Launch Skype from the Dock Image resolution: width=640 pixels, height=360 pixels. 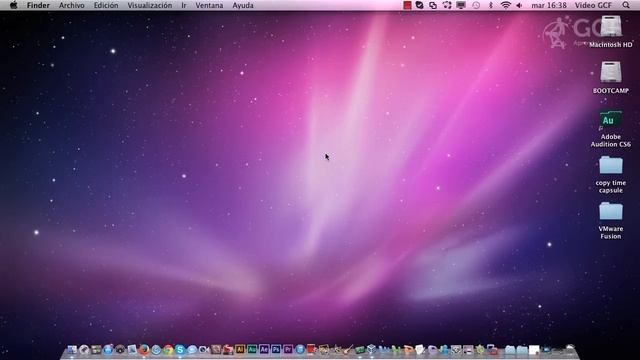click(x=180, y=350)
